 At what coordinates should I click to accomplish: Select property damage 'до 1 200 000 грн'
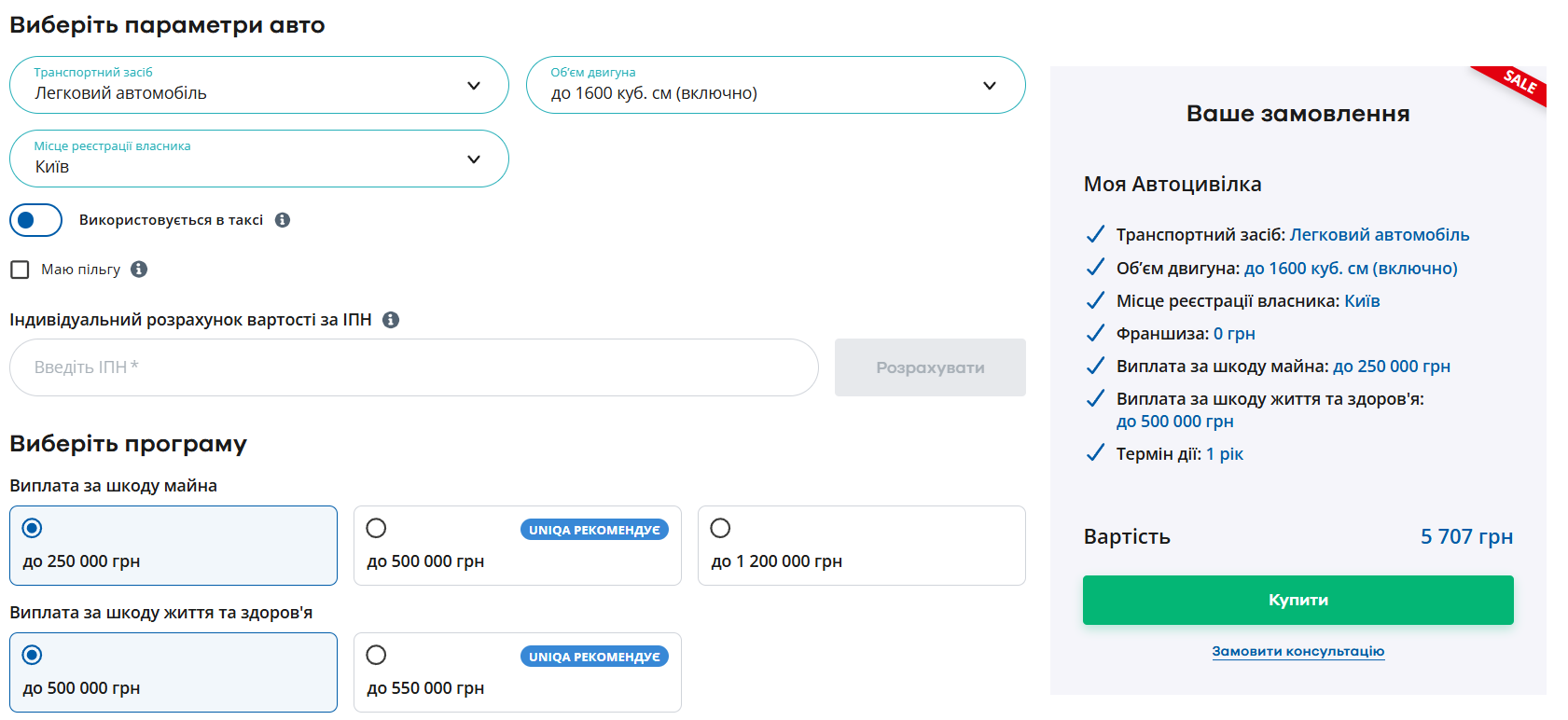pyautogui.click(x=720, y=529)
